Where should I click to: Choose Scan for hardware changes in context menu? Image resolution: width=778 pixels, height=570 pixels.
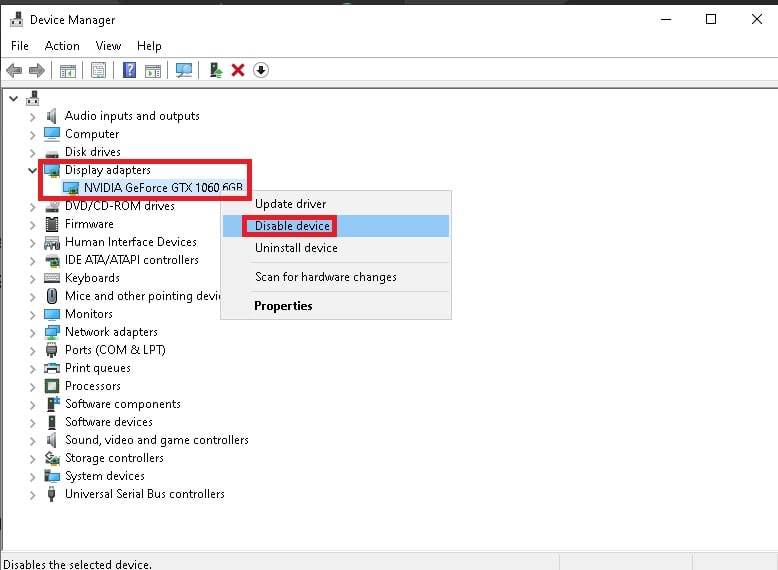(x=336, y=277)
